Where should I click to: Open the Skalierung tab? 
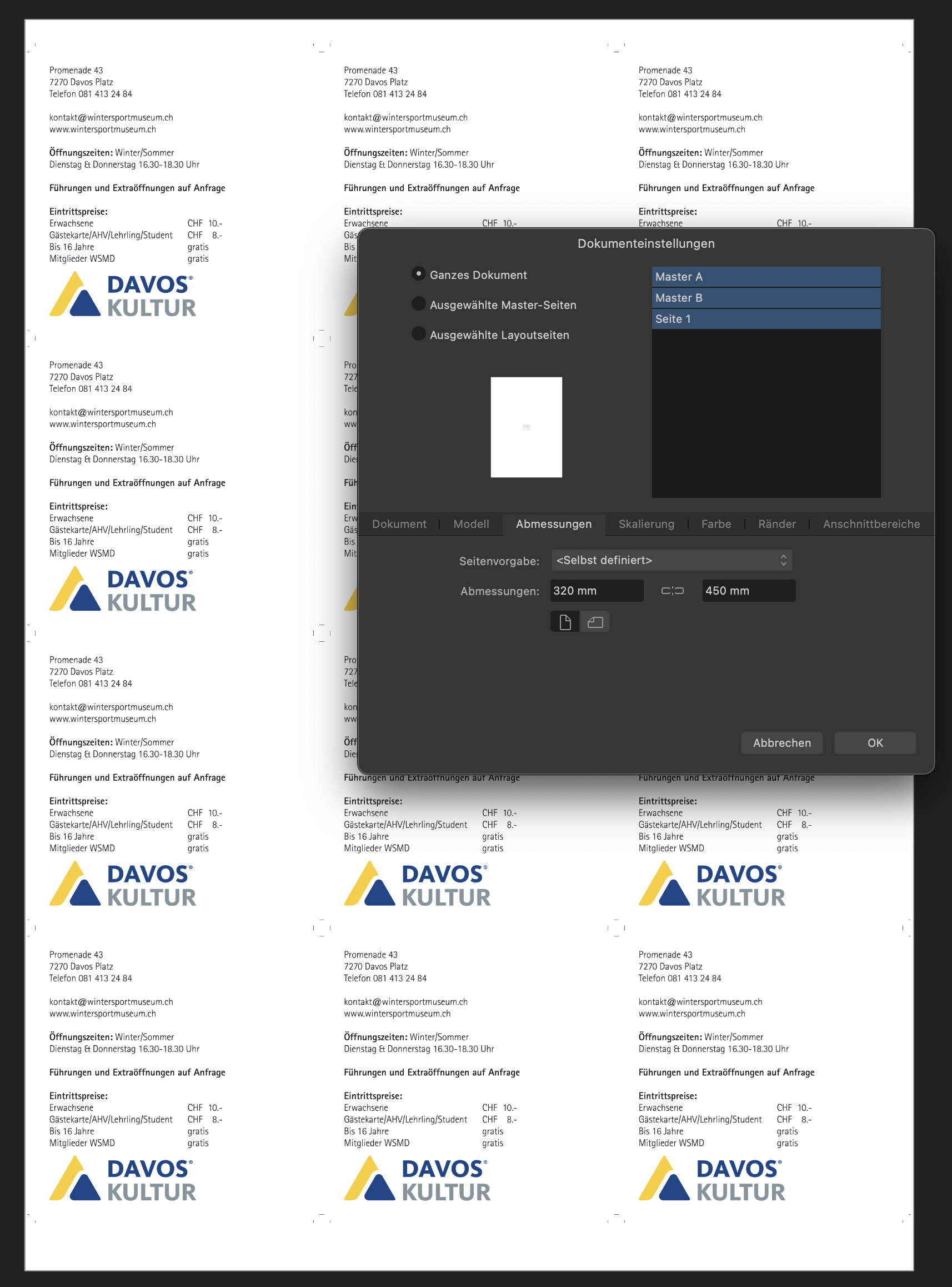point(646,524)
